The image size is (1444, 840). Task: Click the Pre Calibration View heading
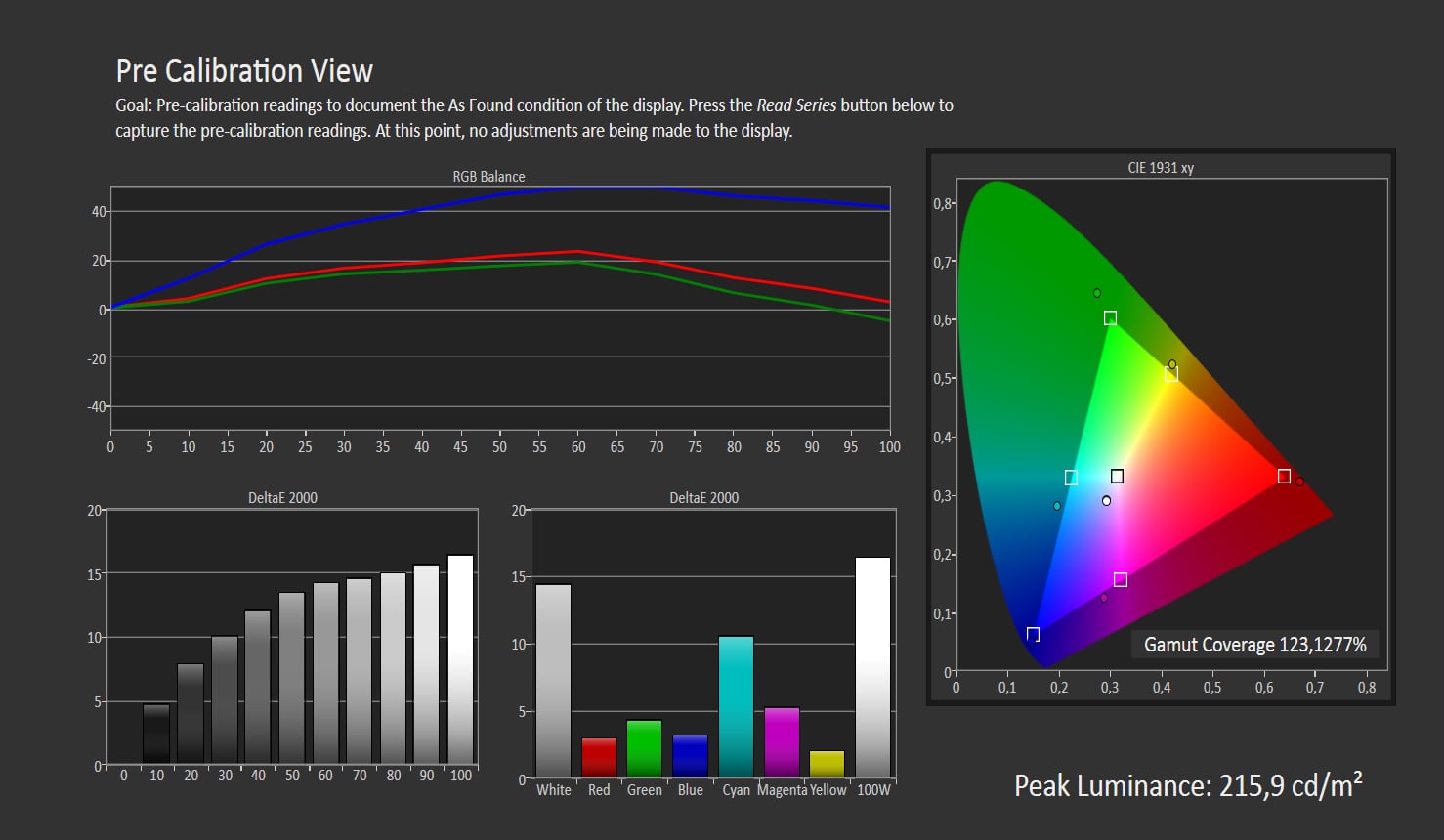coord(244,71)
